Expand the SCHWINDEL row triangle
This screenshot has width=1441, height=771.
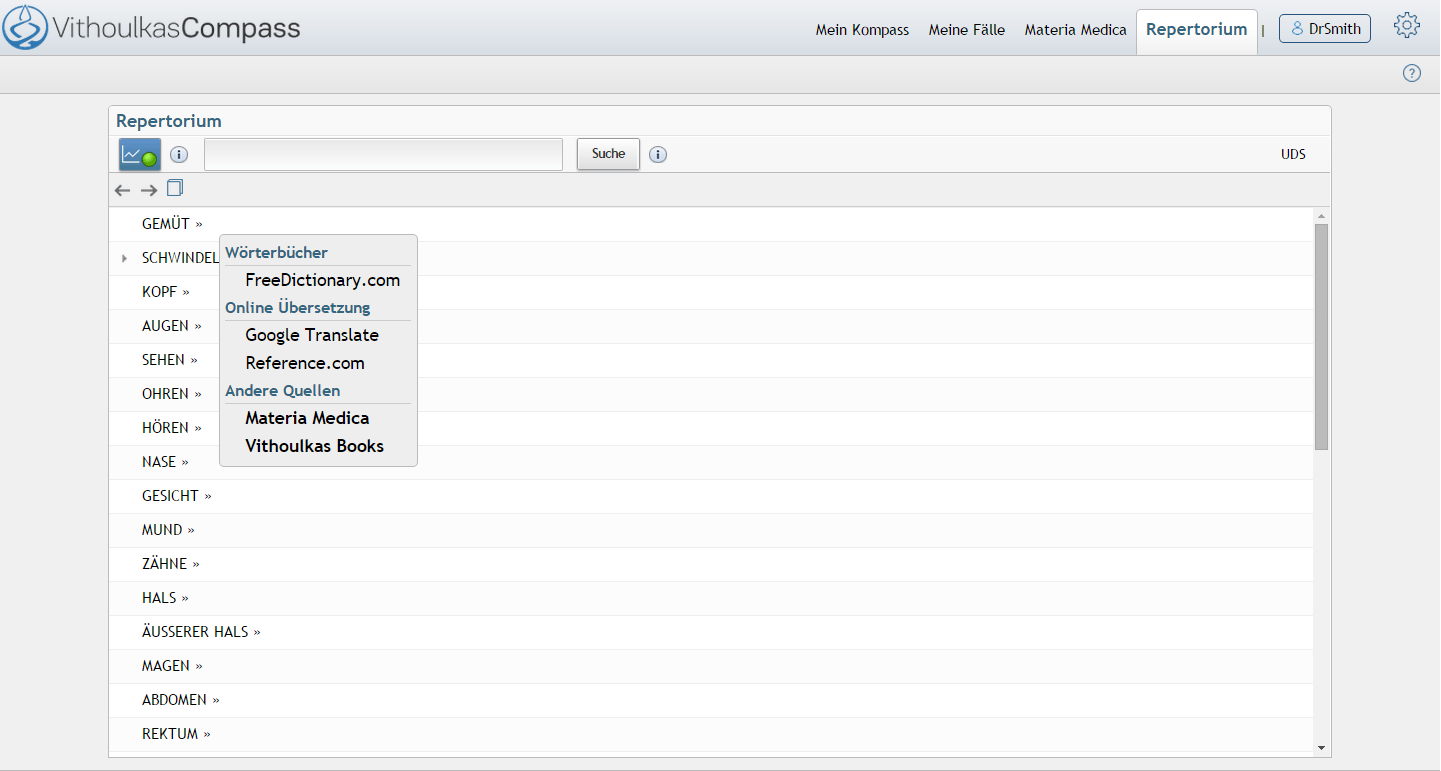pyautogui.click(x=124, y=258)
